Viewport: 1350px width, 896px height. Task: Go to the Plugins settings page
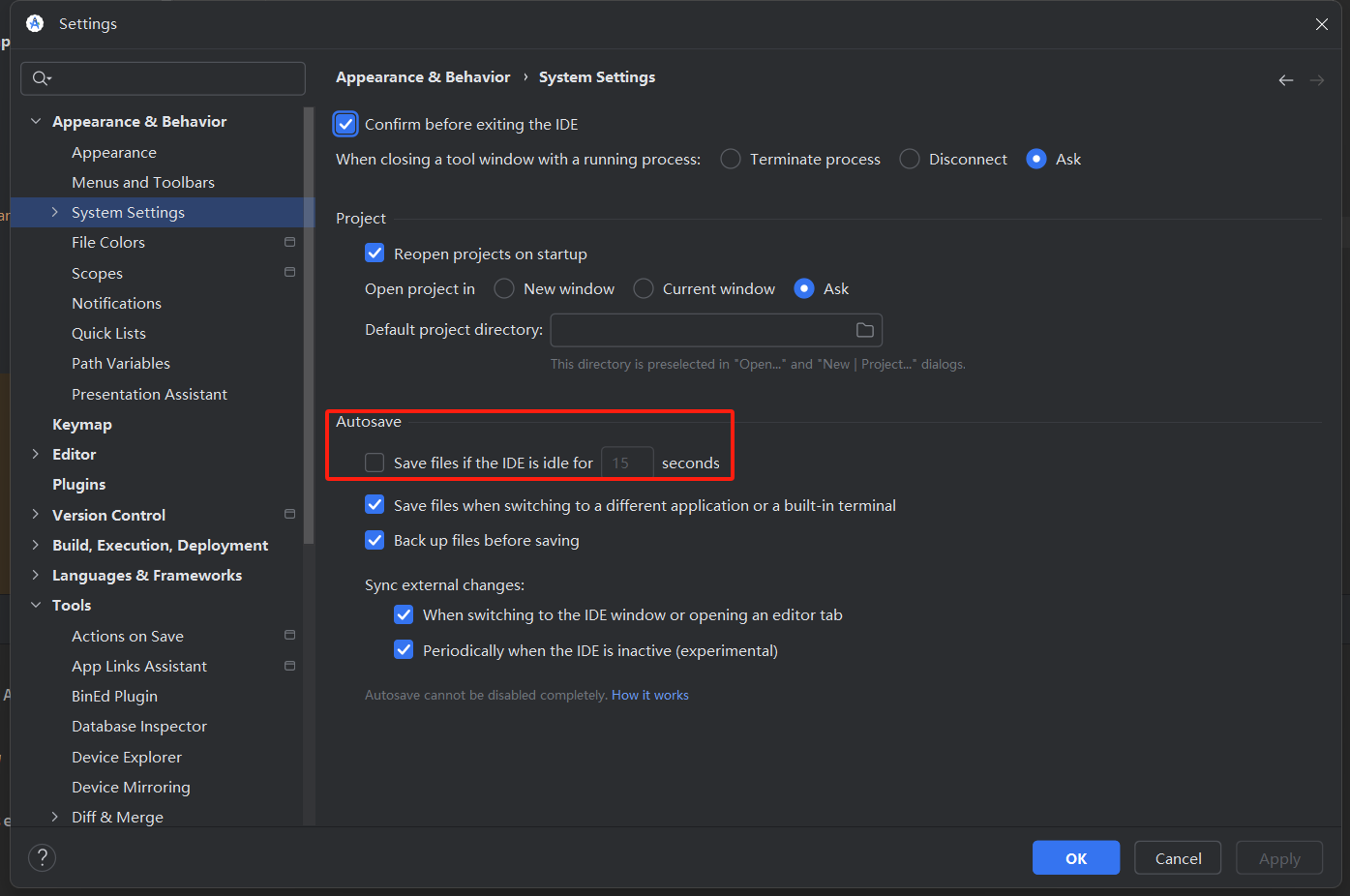coord(79,484)
